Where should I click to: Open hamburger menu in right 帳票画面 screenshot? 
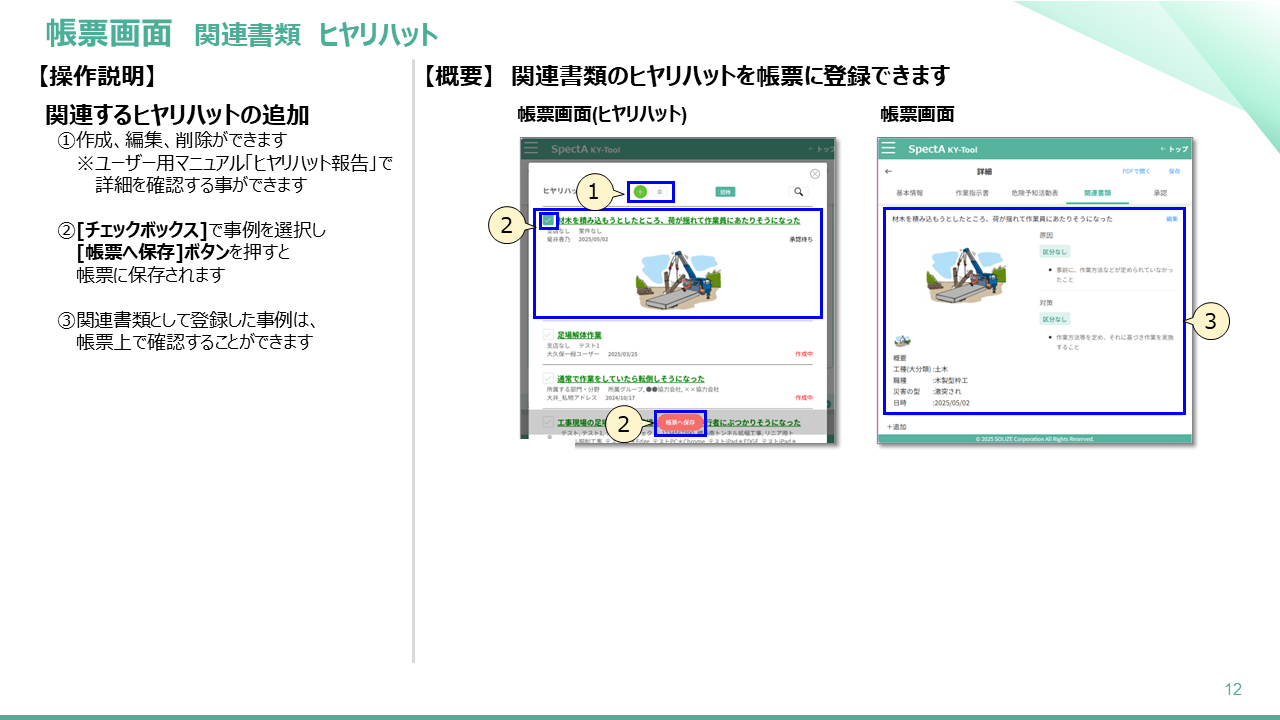click(x=888, y=148)
